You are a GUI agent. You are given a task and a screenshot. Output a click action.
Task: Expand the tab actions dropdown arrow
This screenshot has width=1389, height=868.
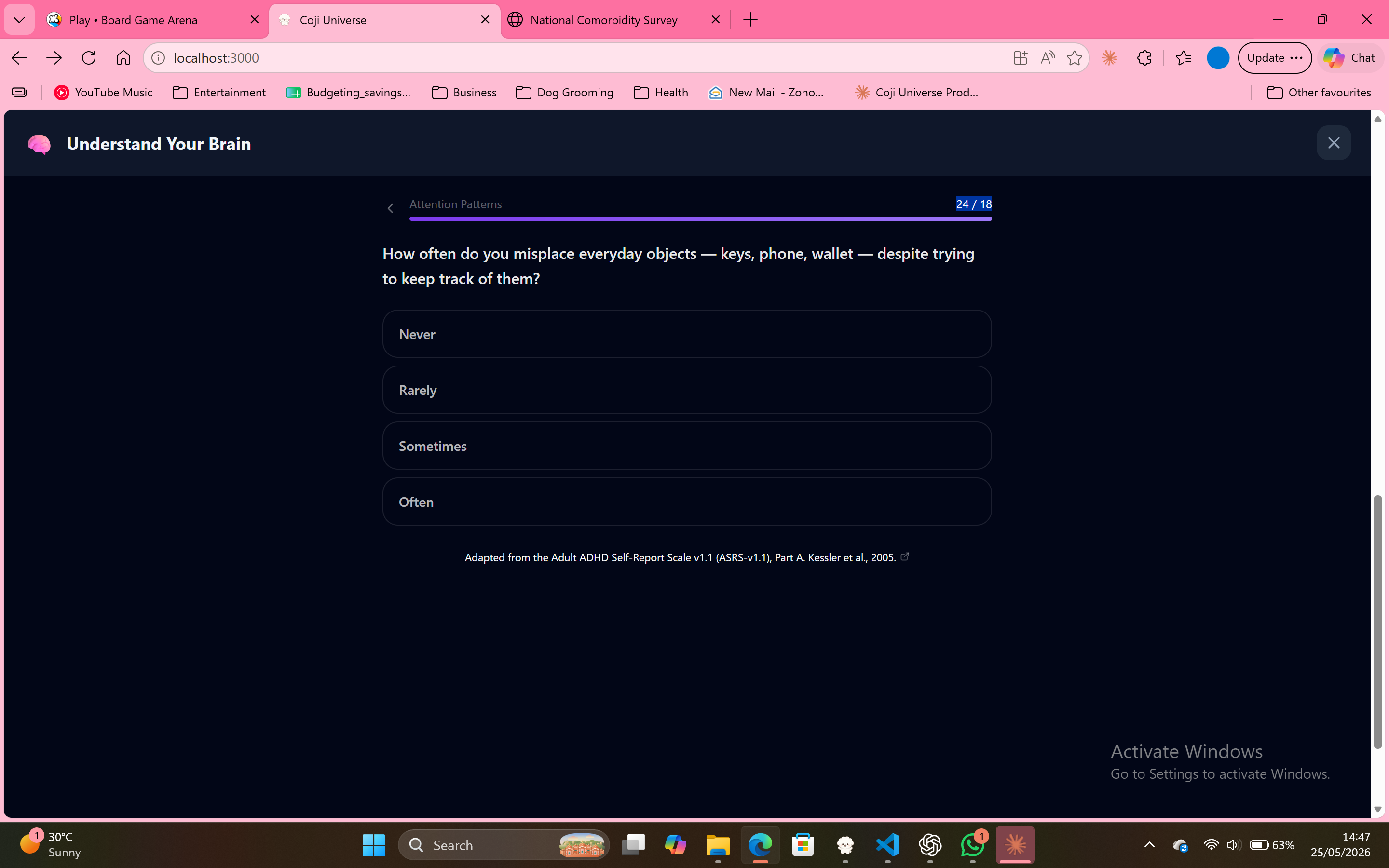click(x=19, y=19)
